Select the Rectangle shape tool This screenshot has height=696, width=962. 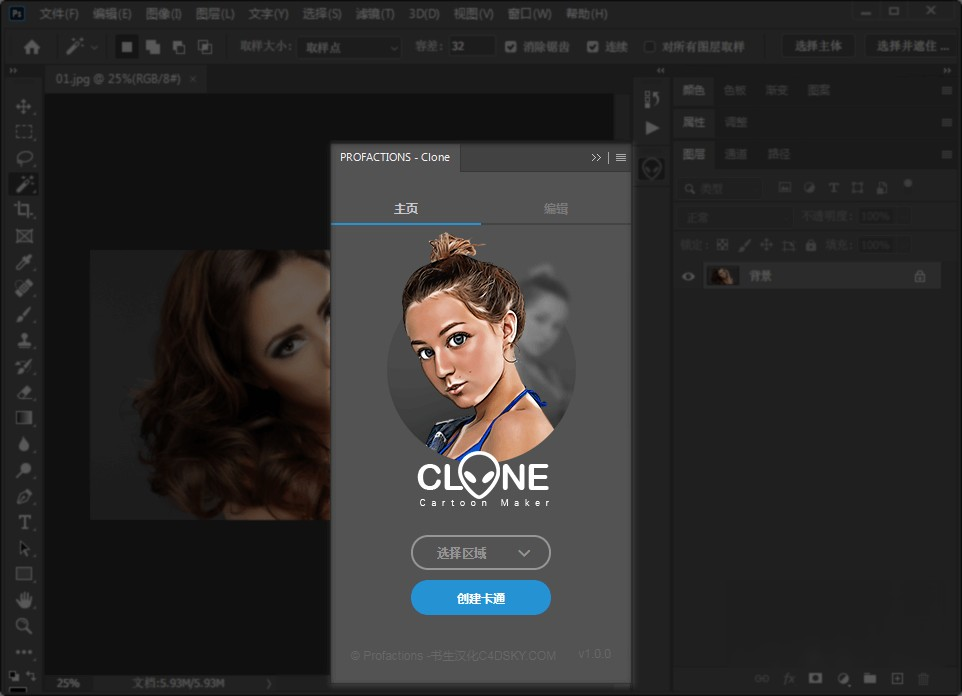click(x=24, y=574)
